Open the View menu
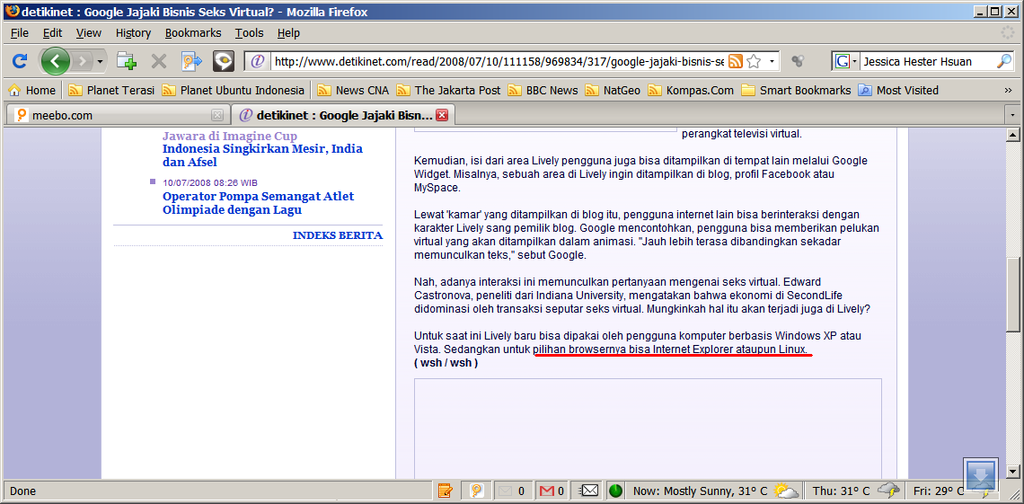This screenshot has height=504, width=1024. tap(88, 33)
